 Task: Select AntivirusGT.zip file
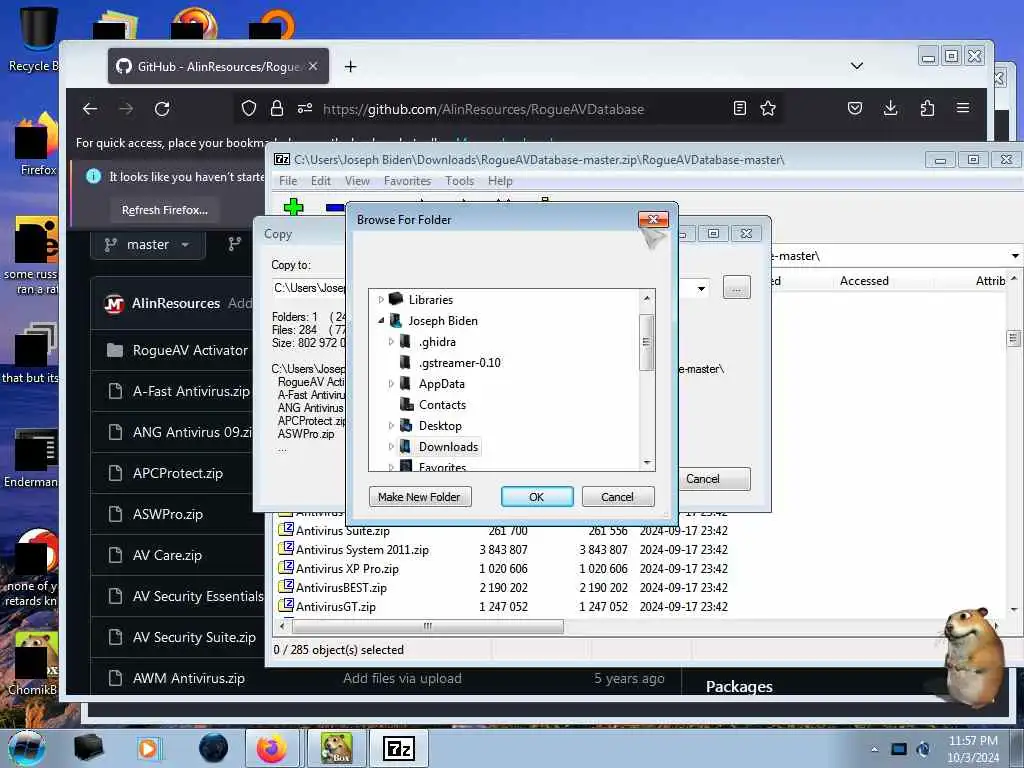pos(336,607)
